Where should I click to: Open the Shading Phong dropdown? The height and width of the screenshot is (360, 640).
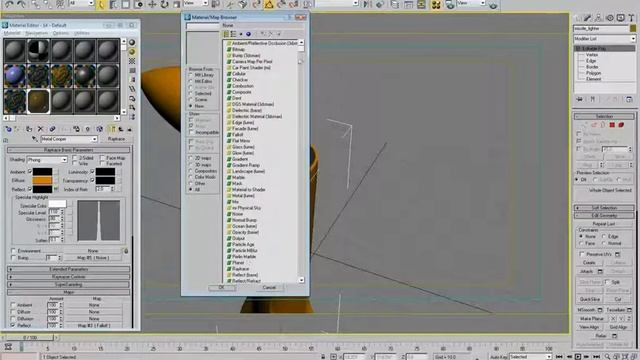pos(47,160)
